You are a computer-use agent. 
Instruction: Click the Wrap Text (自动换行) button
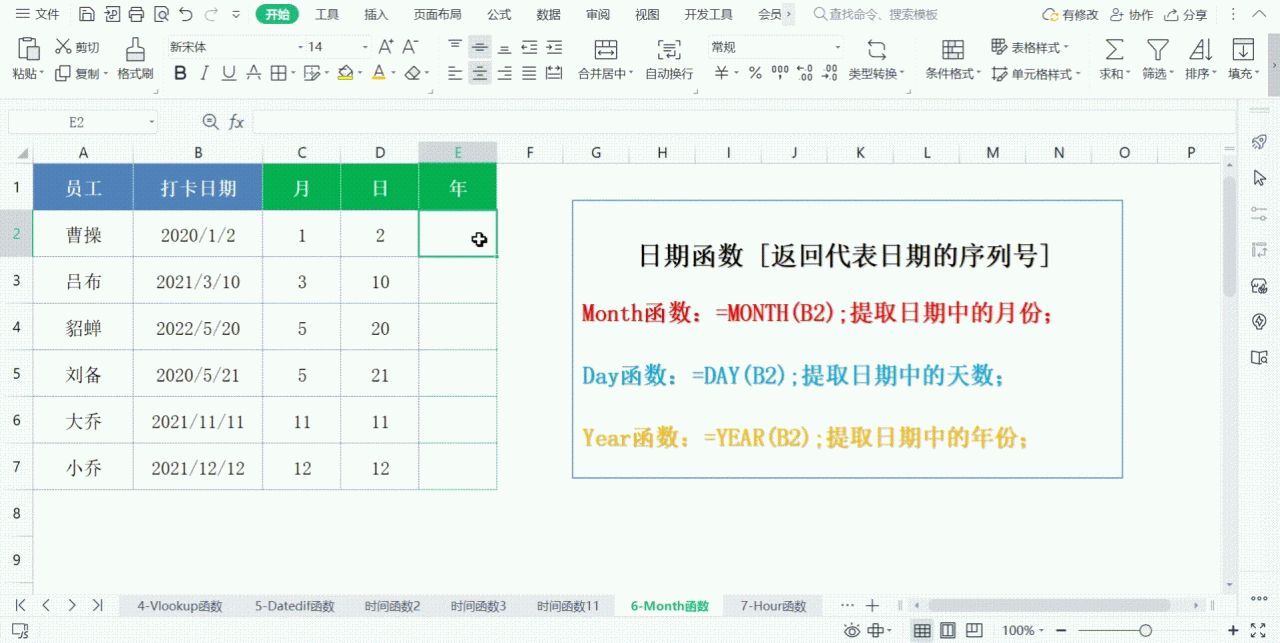coord(669,59)
